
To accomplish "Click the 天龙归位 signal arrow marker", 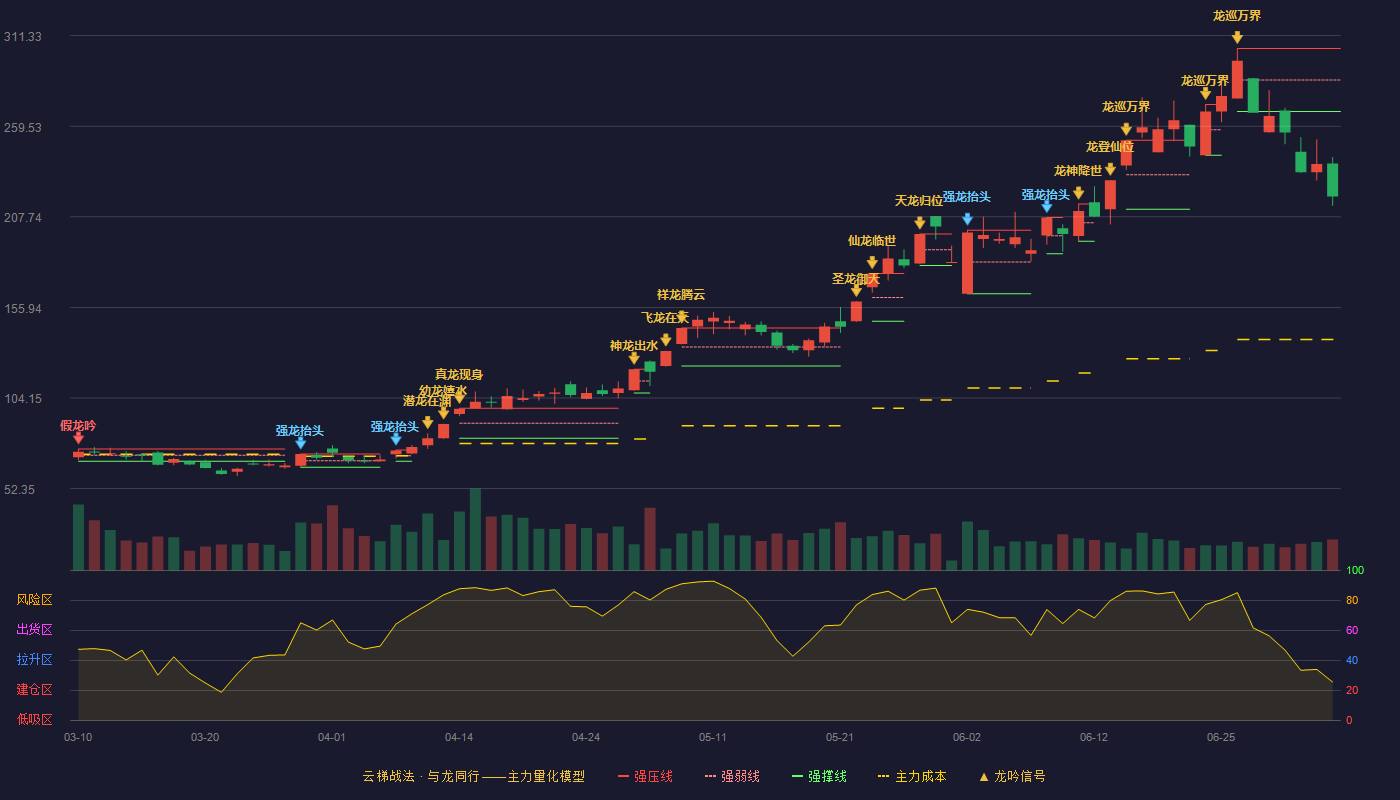I will (920, 223).
